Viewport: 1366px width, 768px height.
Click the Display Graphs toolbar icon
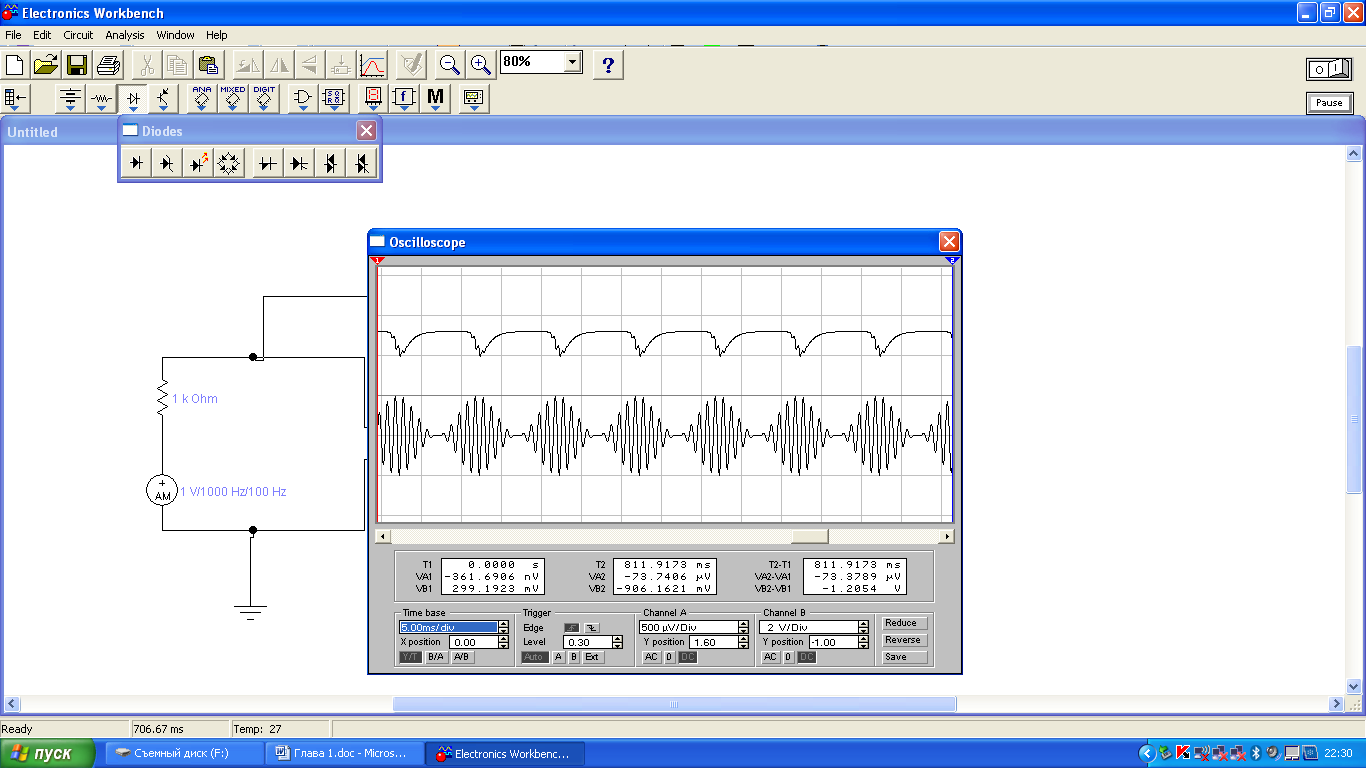coord(372,66)
